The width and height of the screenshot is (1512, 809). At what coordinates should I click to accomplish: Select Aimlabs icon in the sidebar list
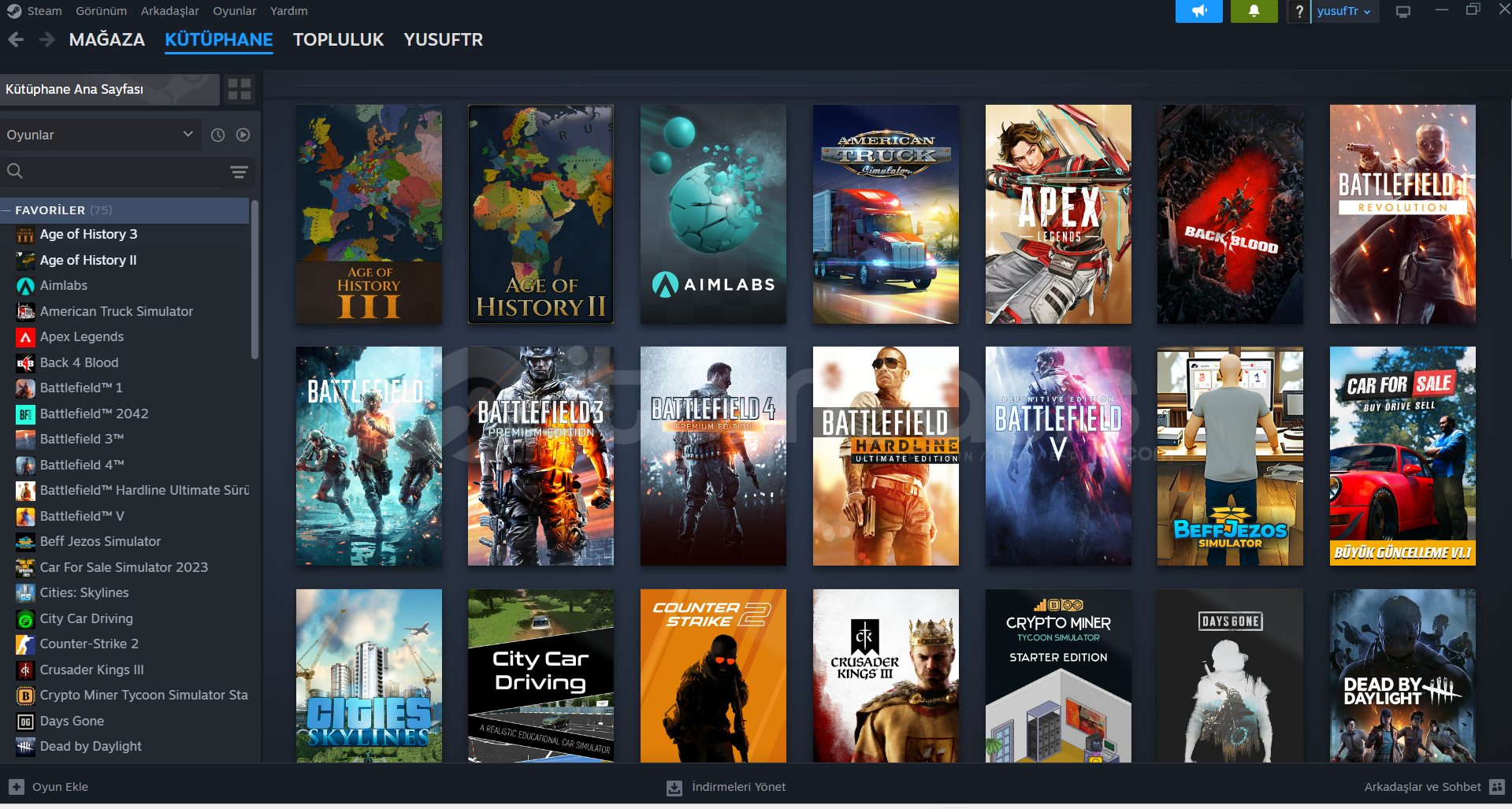pos(26,286)
